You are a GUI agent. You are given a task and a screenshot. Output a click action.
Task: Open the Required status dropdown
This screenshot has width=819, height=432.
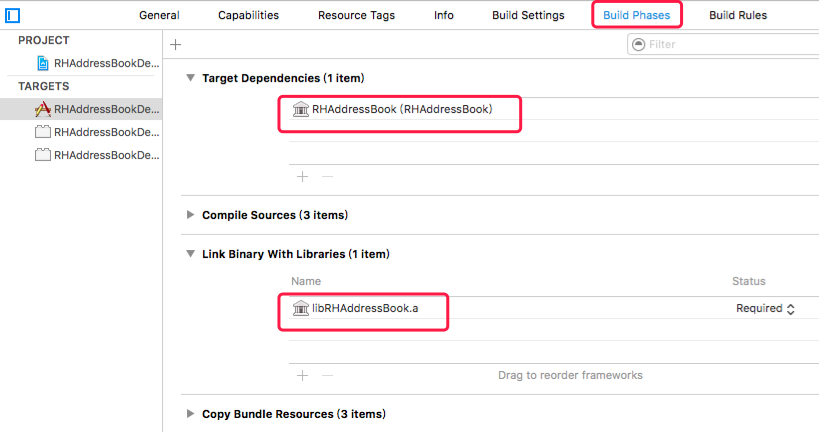click(766, 308)
